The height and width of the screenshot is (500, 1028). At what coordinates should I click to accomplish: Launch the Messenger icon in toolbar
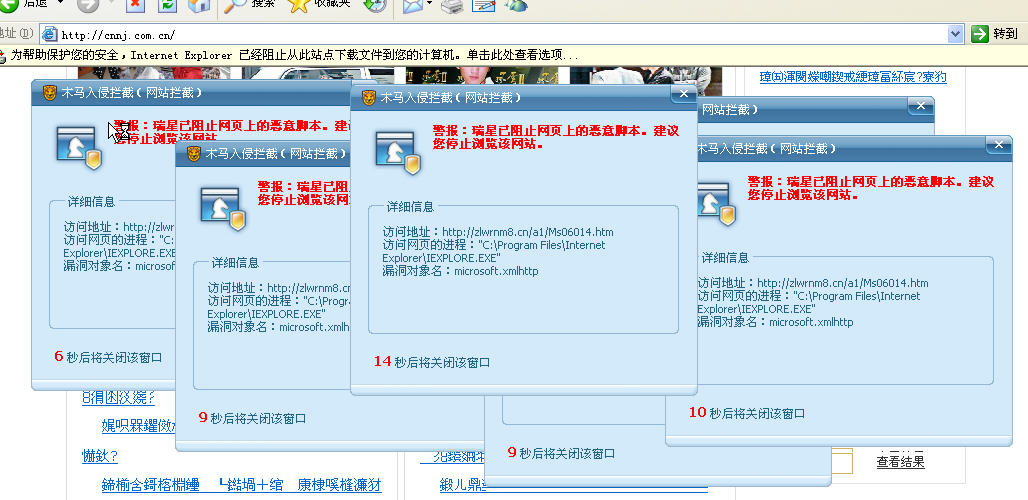[x=516, y=5]
